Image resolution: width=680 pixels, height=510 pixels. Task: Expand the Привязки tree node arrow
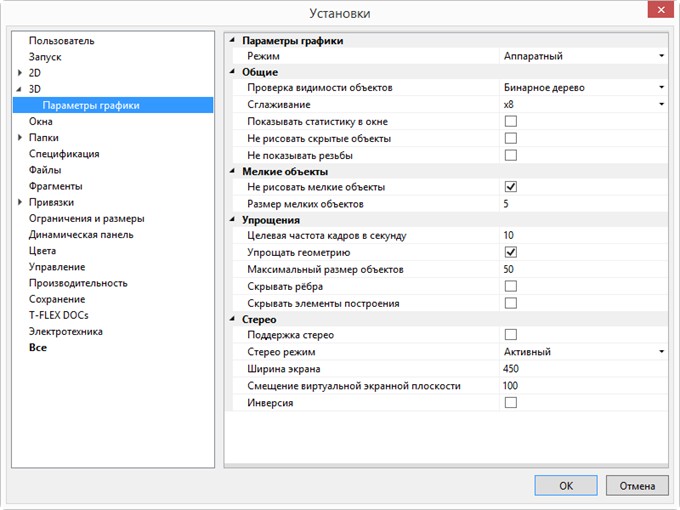point(20,202)
